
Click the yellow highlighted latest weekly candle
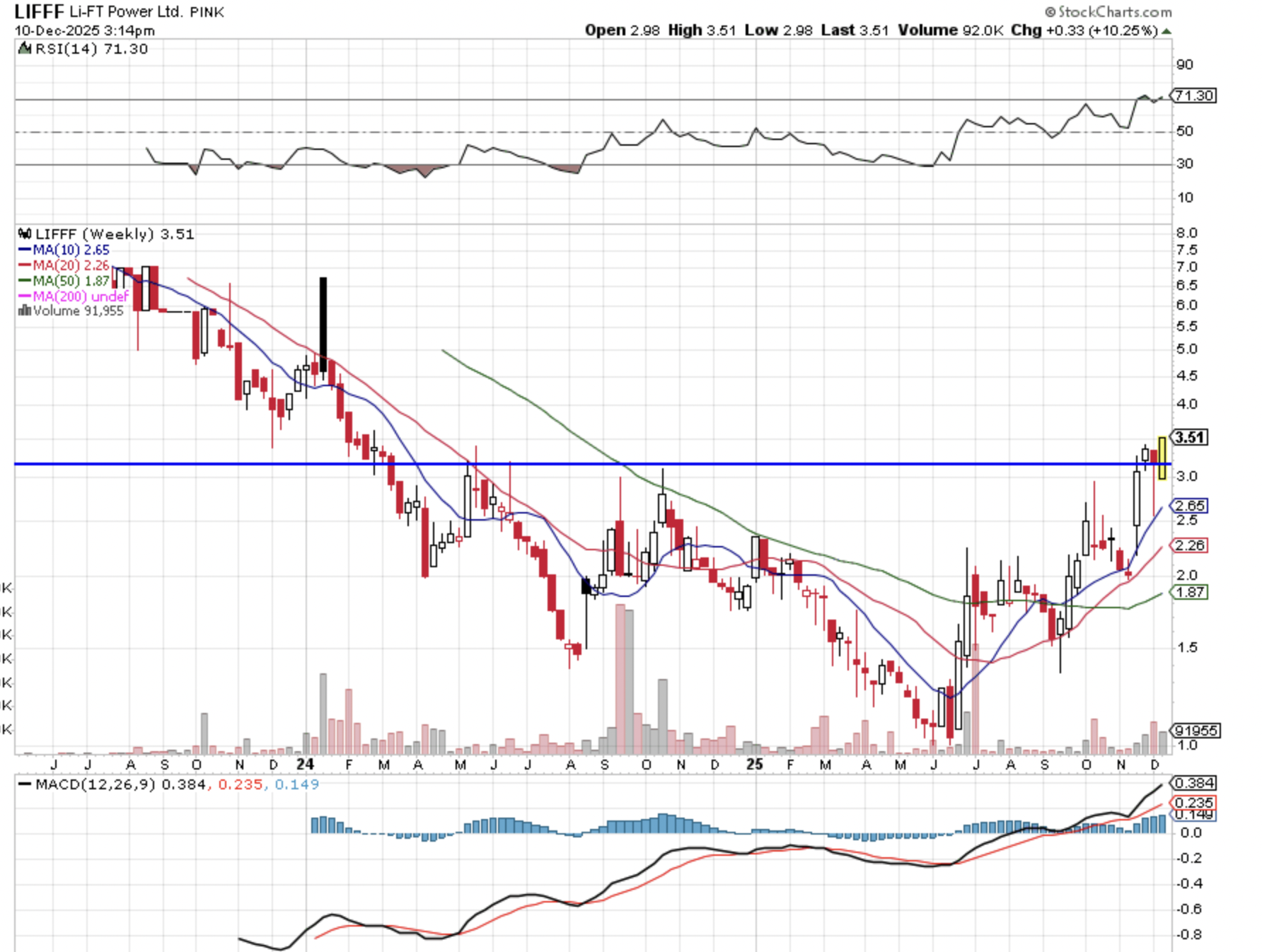pos(1162,458)
